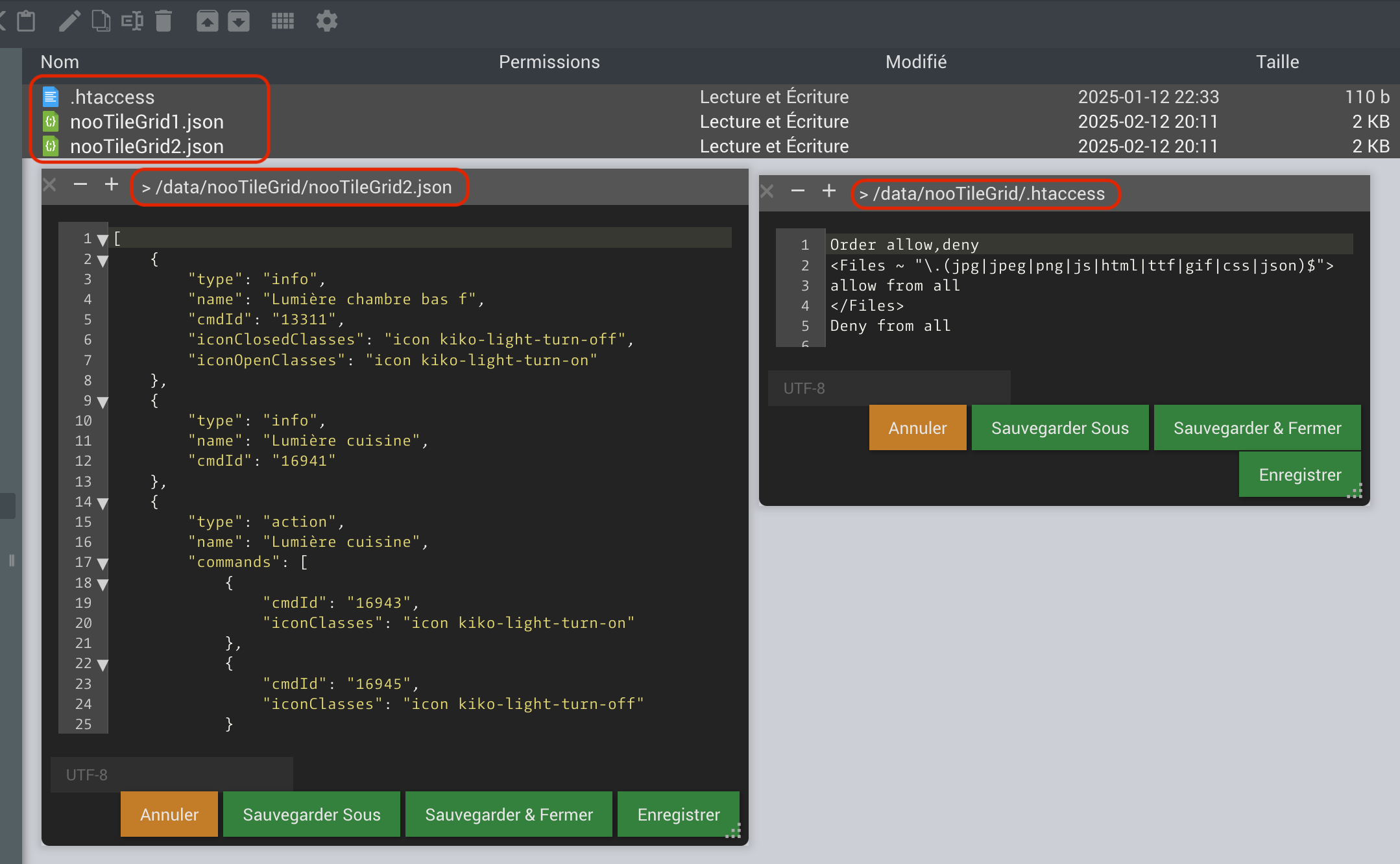Click Lecture et Écriture permission for nooTileGrid1.json
The image size is (1400, 864).
(x=774, y=121)
